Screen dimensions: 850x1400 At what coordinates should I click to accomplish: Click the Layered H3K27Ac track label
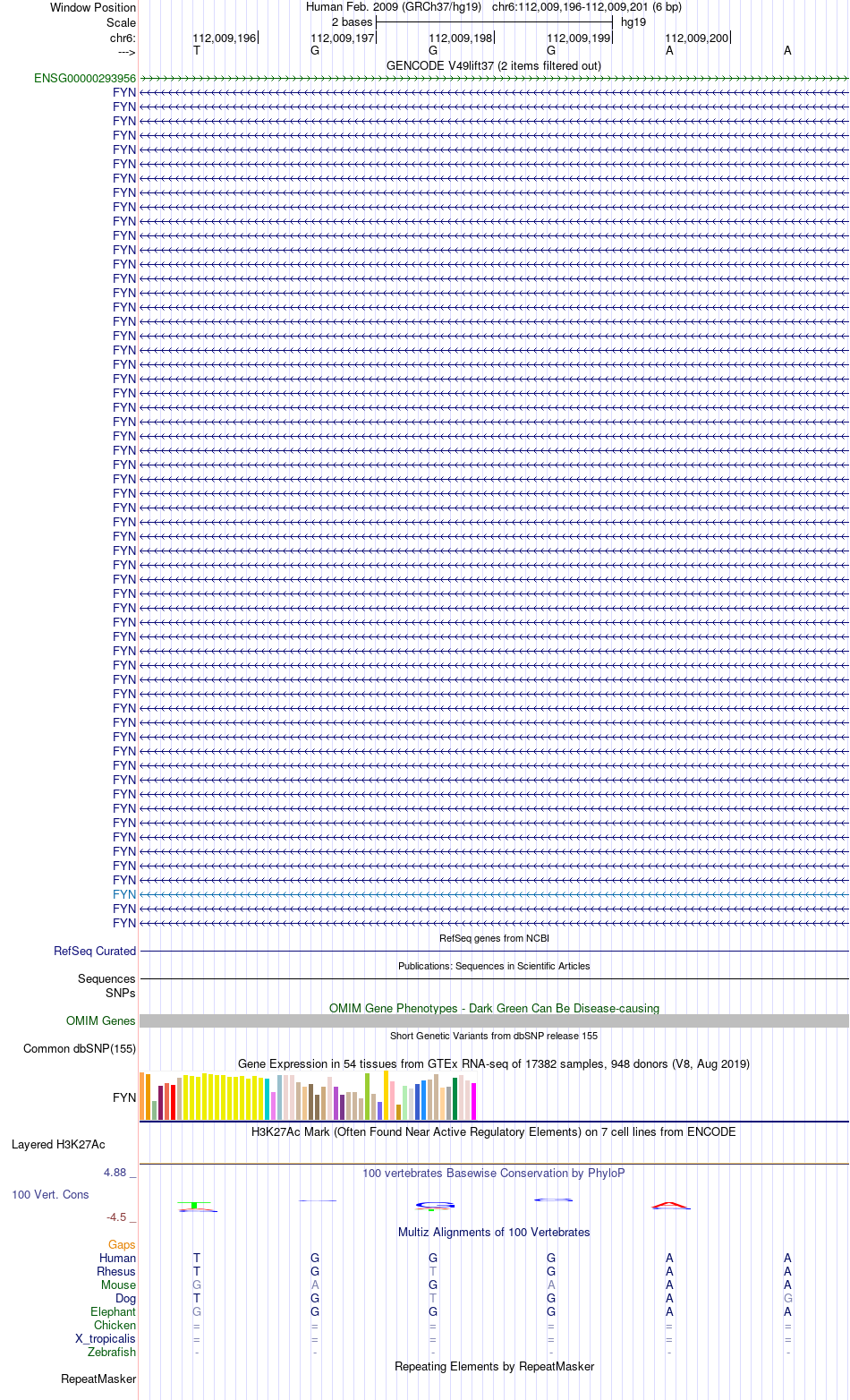58,1145
